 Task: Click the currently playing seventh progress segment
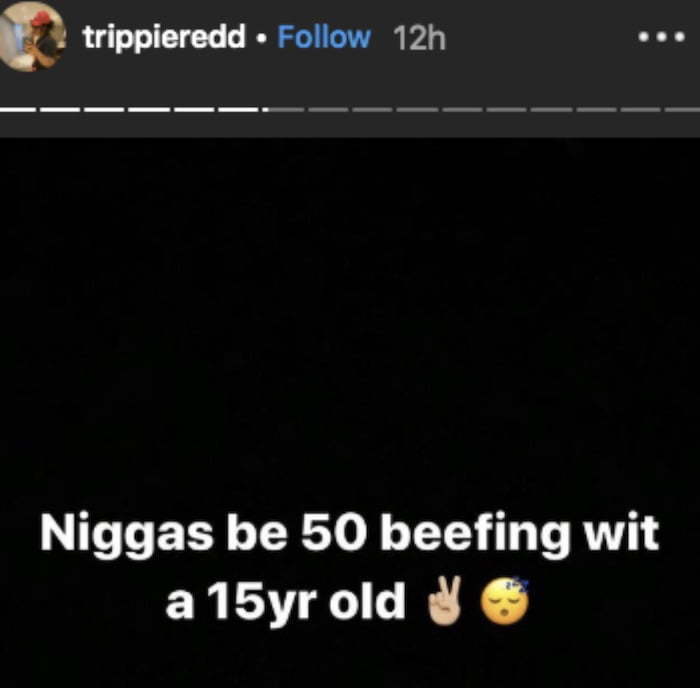283,109
